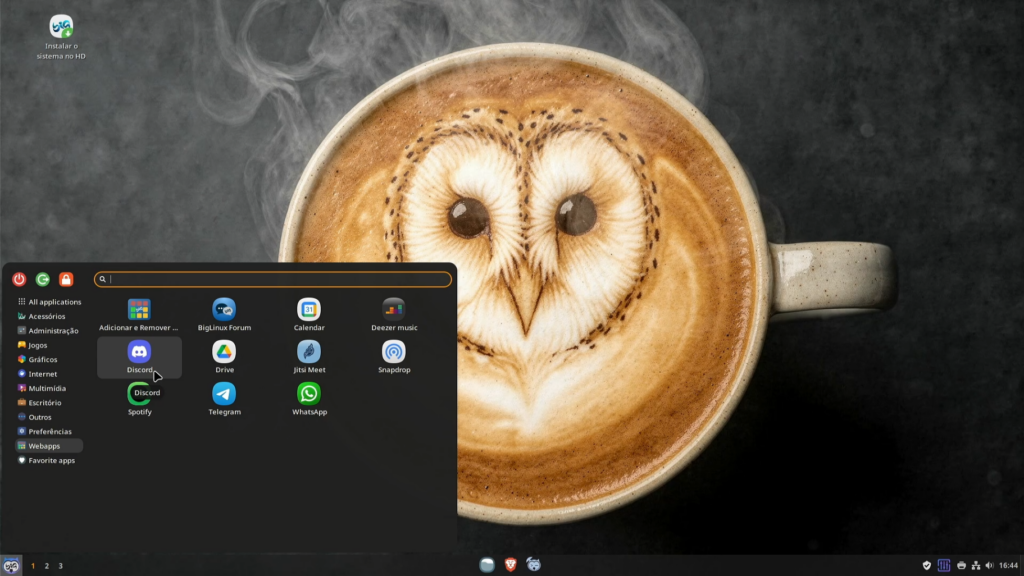Open Adicionar e Remover webapps tool
The height and width of the screenshot is (576, 1024).
pyautogui.click(x=139, y=310)
